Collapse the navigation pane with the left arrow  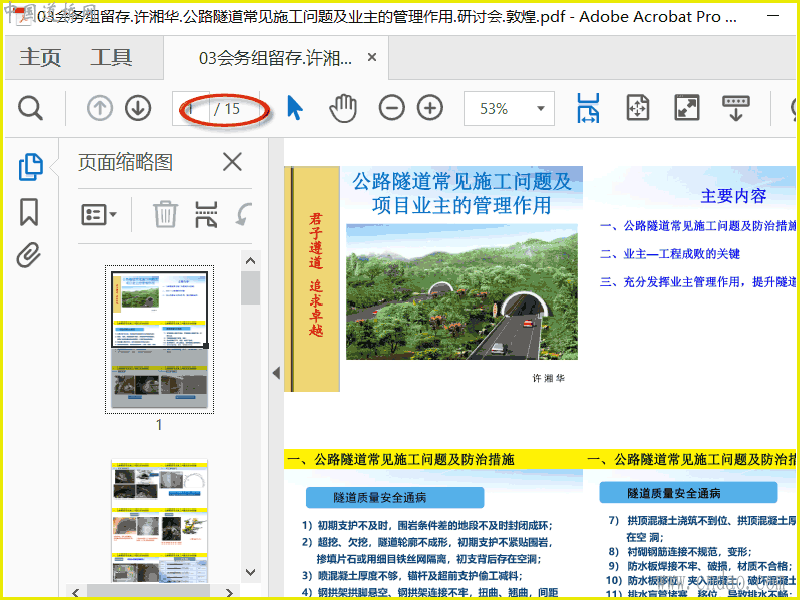[276, 373]
